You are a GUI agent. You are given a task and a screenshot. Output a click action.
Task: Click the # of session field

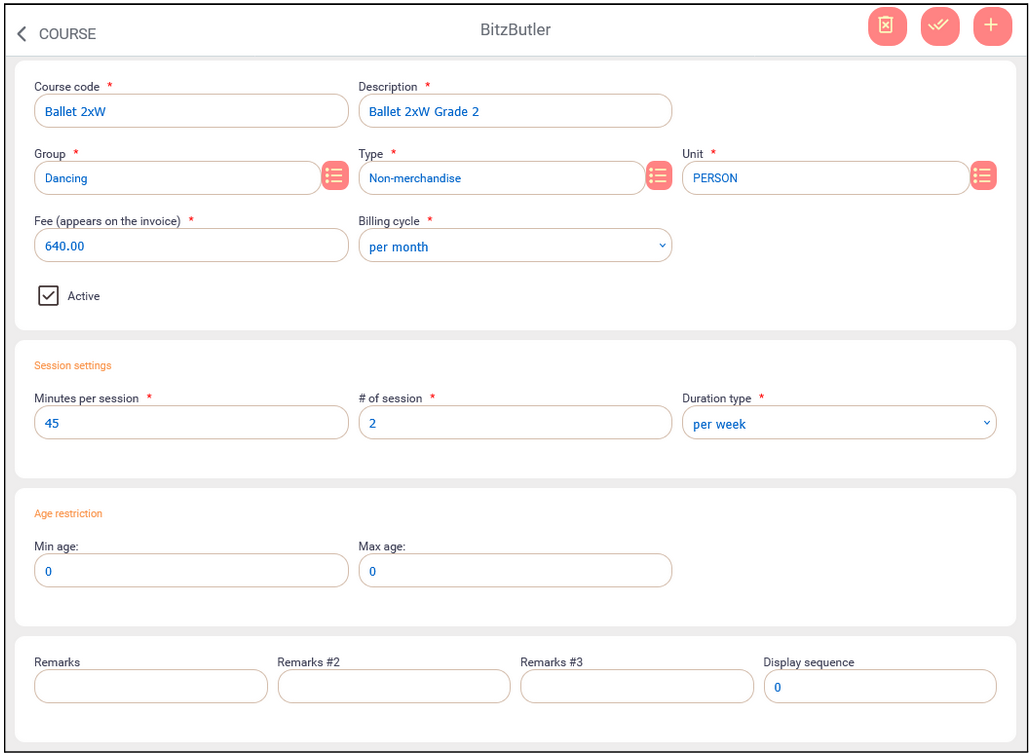pos(515,422)
